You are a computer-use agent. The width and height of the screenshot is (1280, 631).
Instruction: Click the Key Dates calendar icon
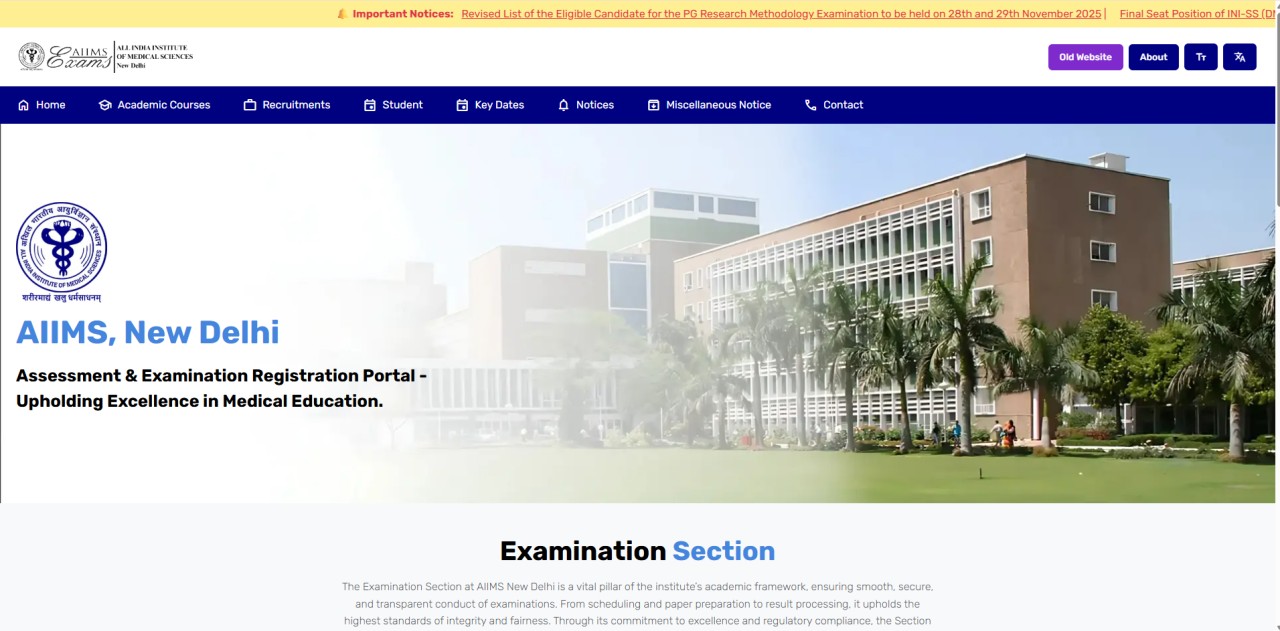tap(461, 105)
